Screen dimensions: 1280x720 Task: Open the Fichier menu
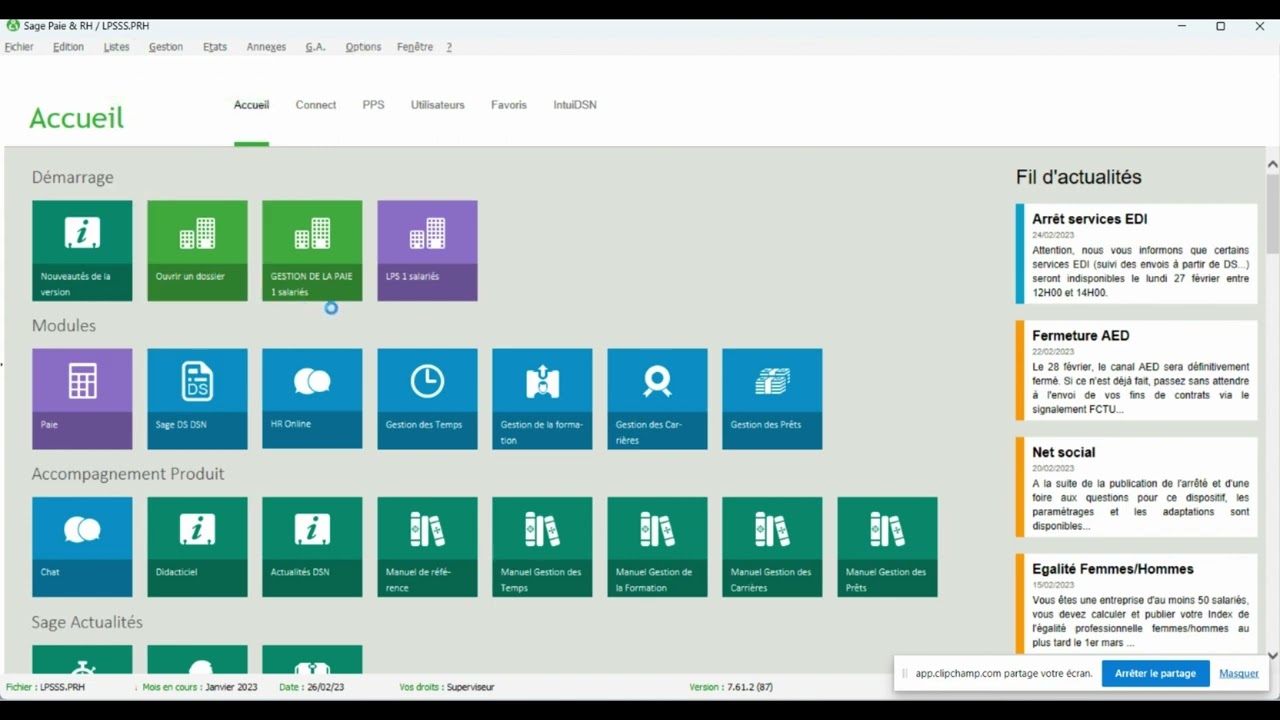pyautogui.click(x=19, y=47)
